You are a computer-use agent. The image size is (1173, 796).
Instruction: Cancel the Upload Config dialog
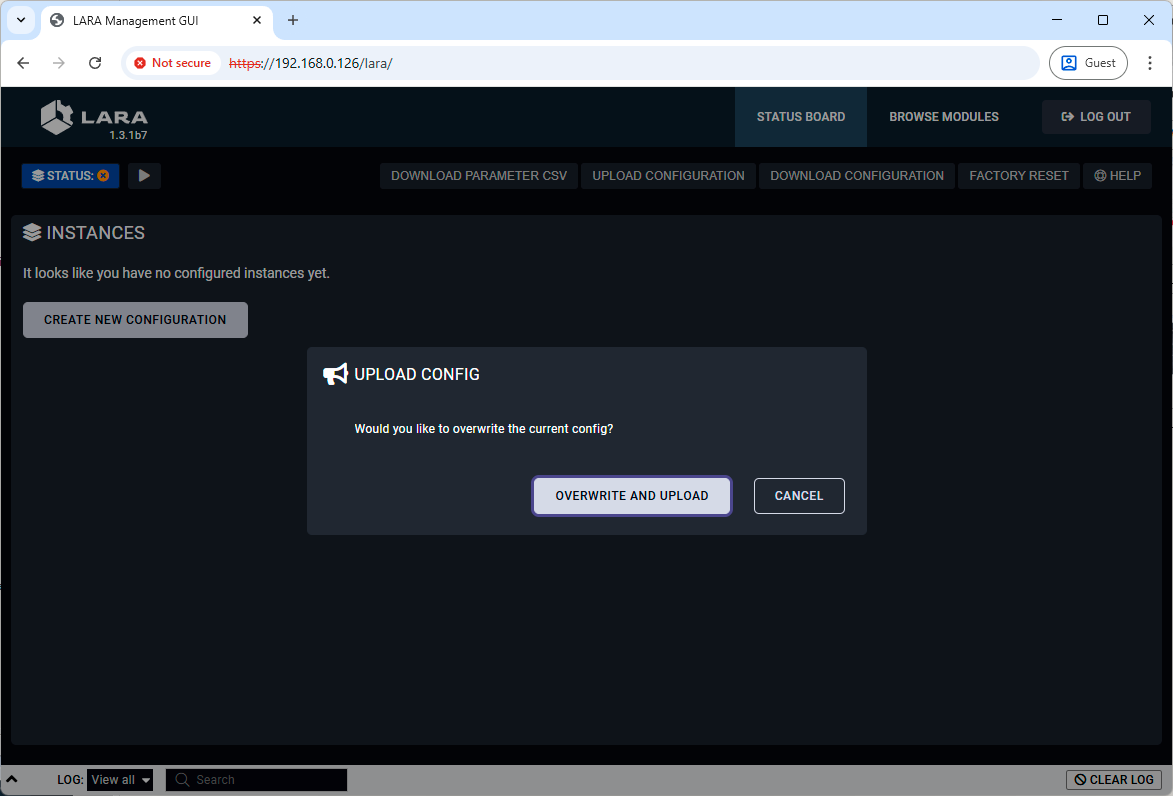(x=799, y=496)
